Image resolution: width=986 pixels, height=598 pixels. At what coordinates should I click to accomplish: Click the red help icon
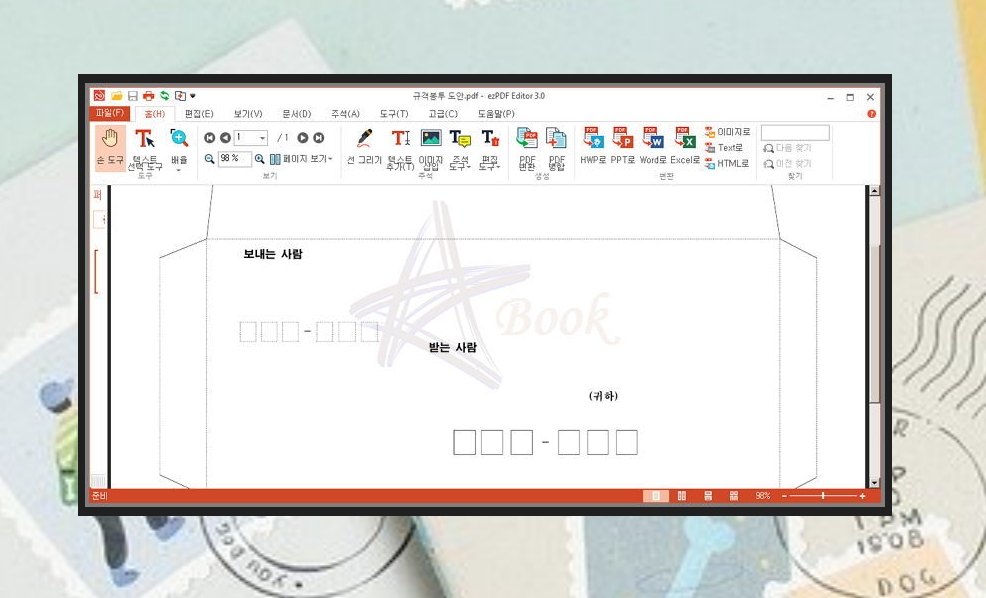[x=872, y=114]
